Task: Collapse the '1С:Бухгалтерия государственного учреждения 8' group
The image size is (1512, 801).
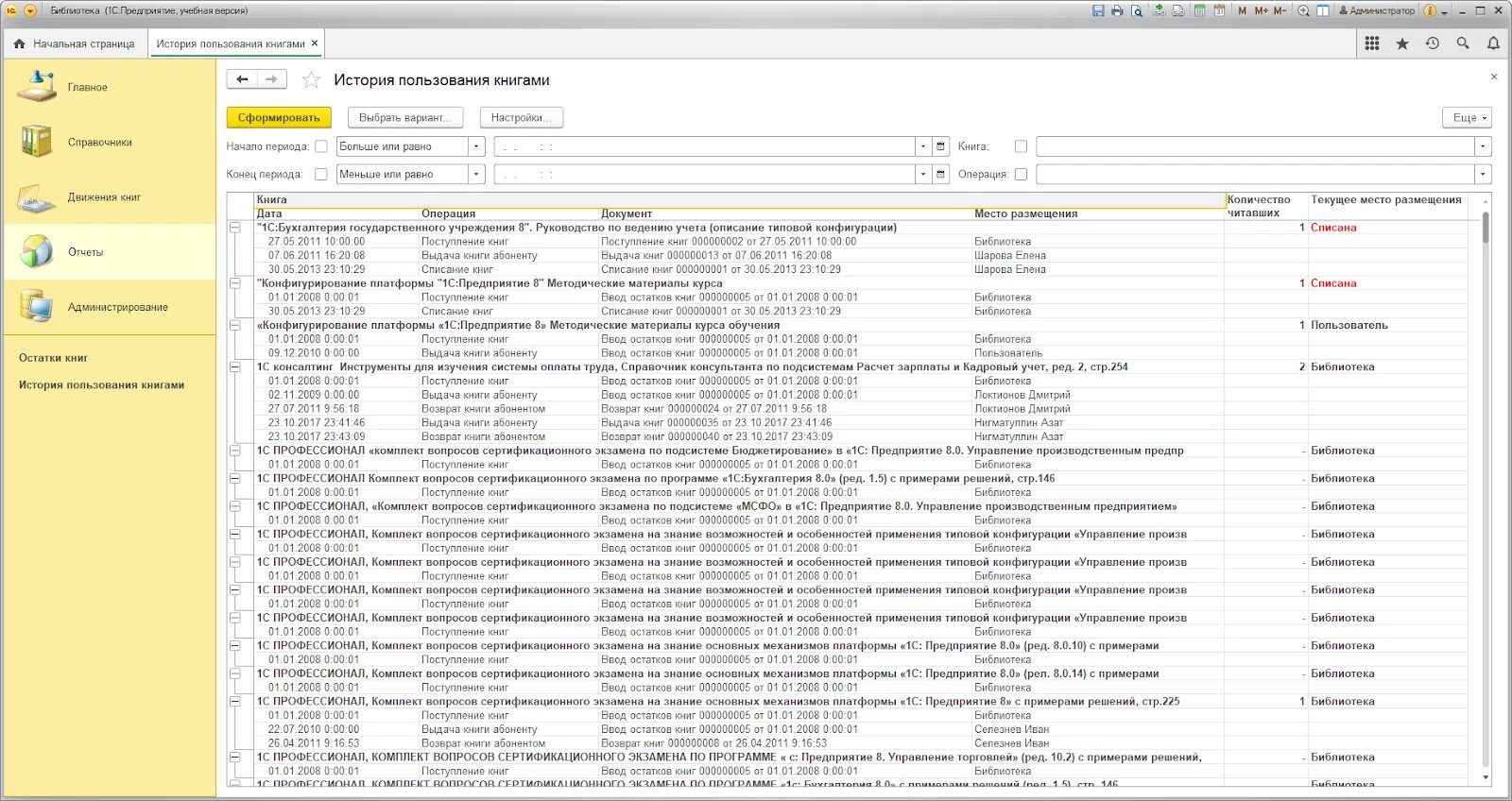Action: coord(234,228)
